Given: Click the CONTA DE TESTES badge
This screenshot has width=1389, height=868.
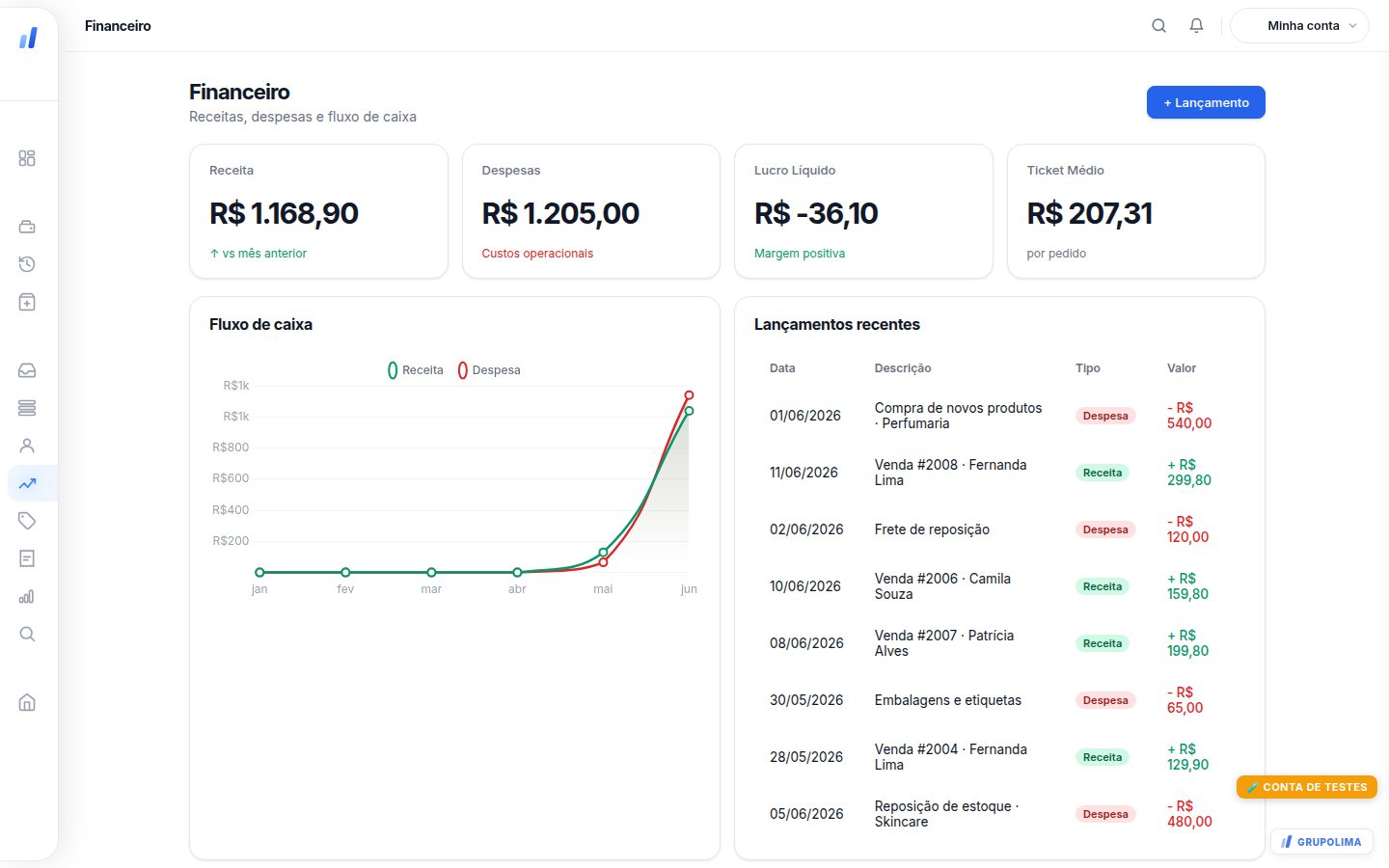Looking at the screenshot, I should [x=1307, y=787].
